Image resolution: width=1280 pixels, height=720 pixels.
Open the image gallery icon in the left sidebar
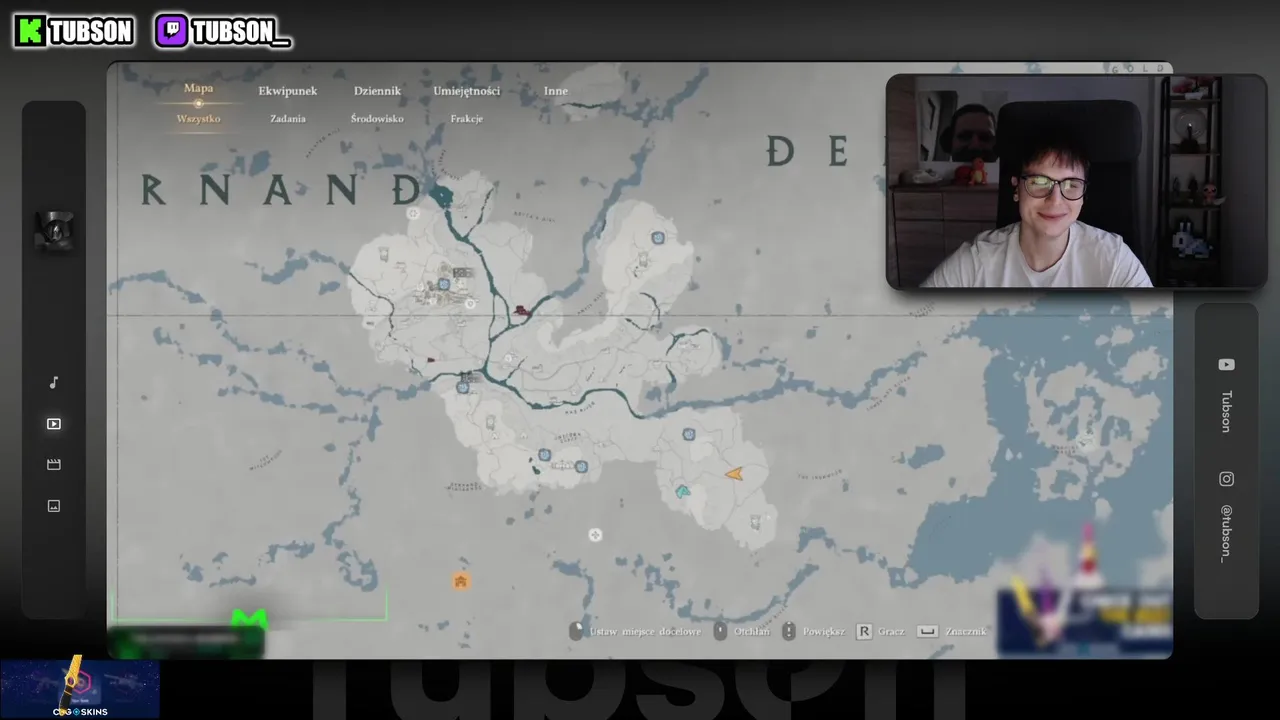[54, 506]
